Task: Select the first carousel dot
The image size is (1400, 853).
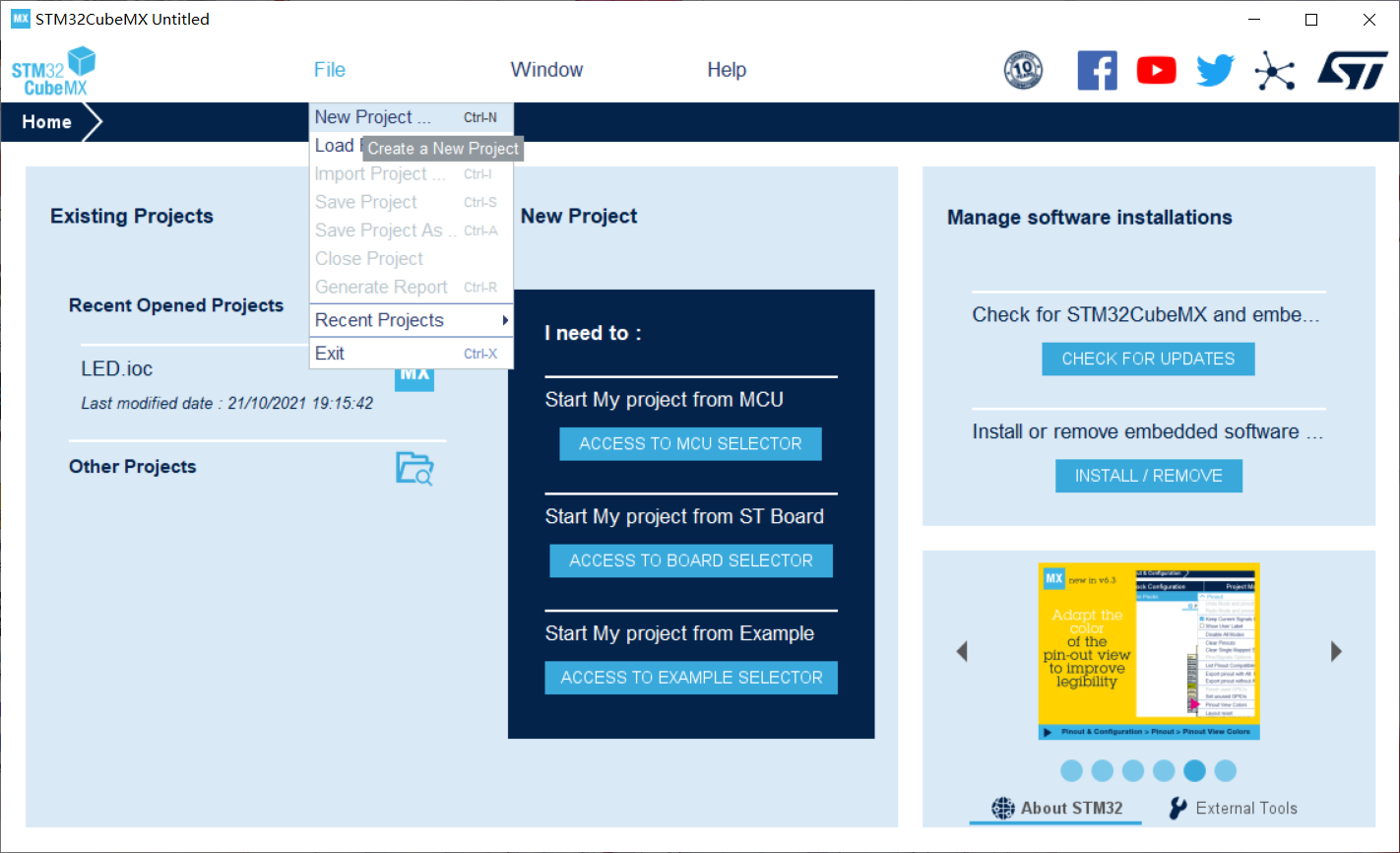Action: 1072,770
